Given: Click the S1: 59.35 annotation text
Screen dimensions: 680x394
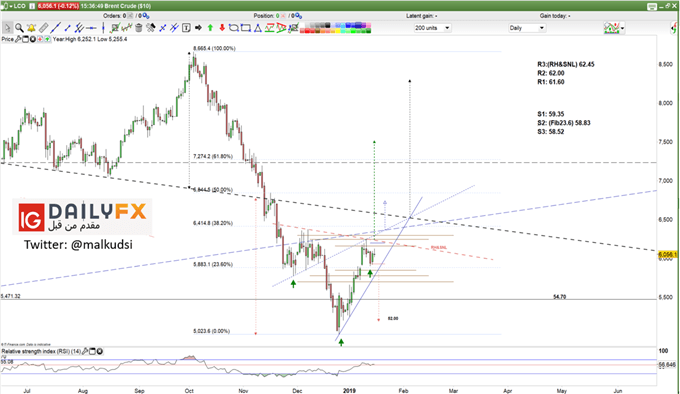Looking at the screenshot, I should 551,114.
